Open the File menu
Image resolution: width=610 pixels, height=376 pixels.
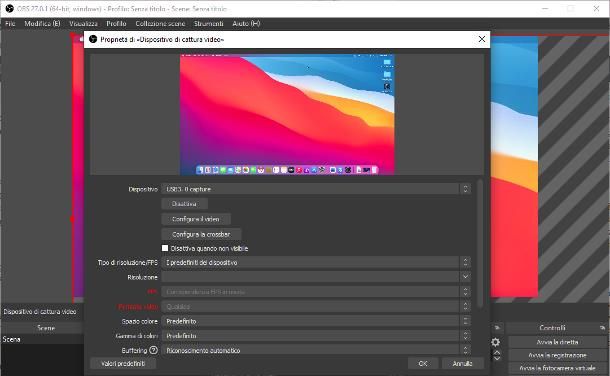click(x=10, y=24)
